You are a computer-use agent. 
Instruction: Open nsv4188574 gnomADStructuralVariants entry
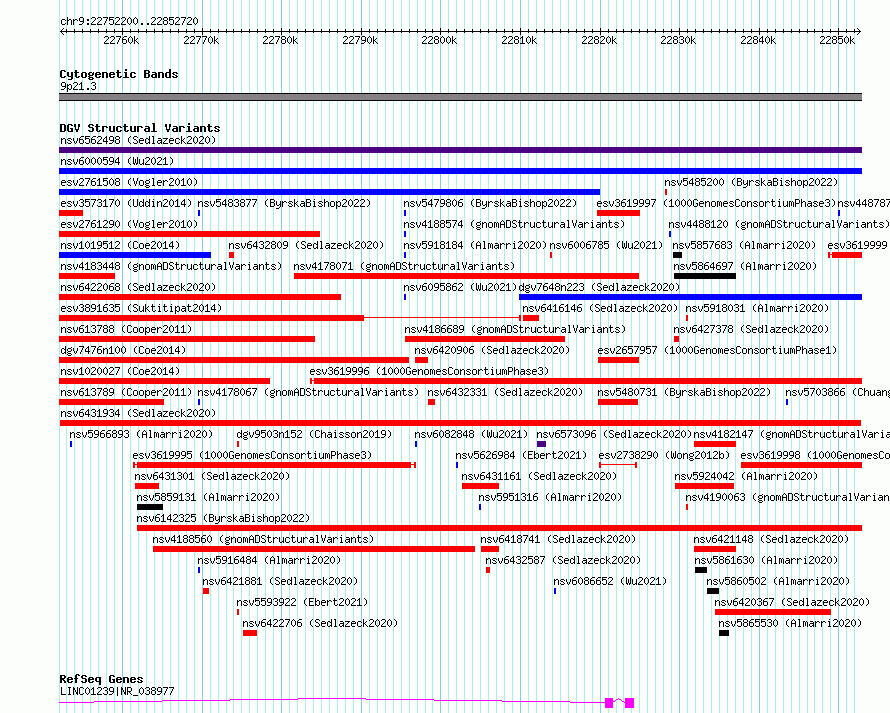(514, 224)
